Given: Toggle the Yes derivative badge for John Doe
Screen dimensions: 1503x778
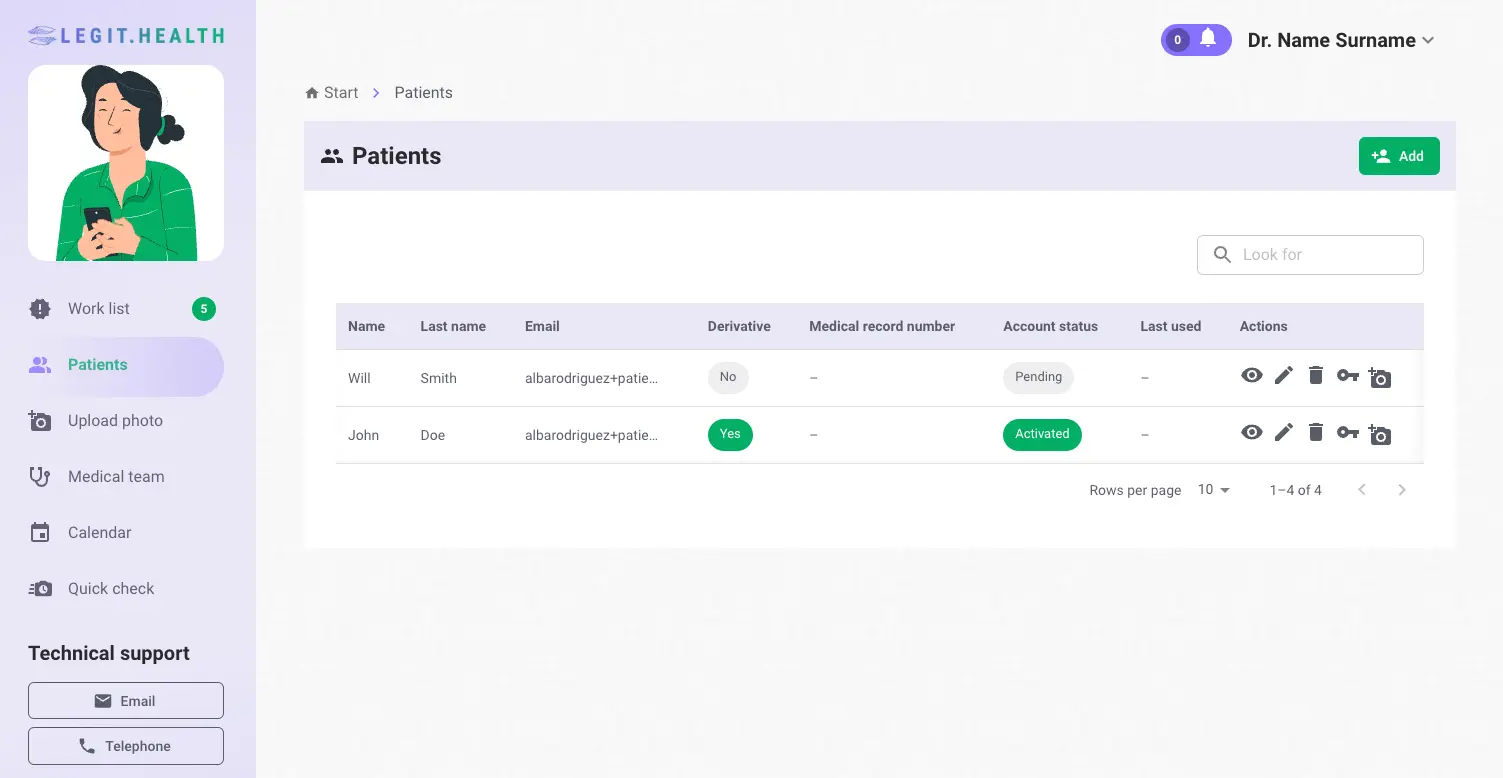Looking at the screenshot, I should coord(730,434).
